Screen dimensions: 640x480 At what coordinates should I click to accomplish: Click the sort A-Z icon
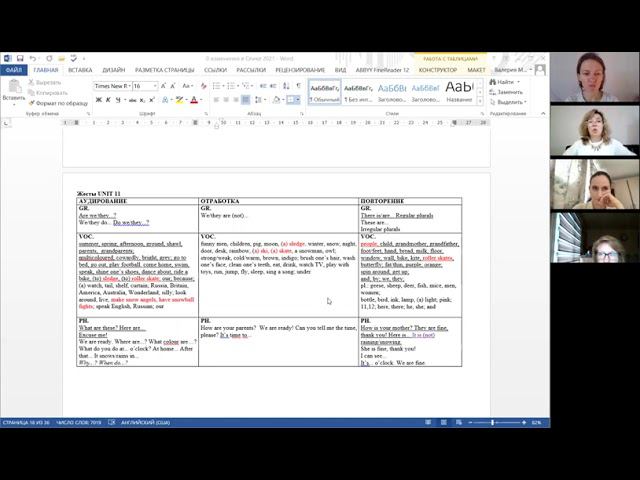click(x=287, y=86)
